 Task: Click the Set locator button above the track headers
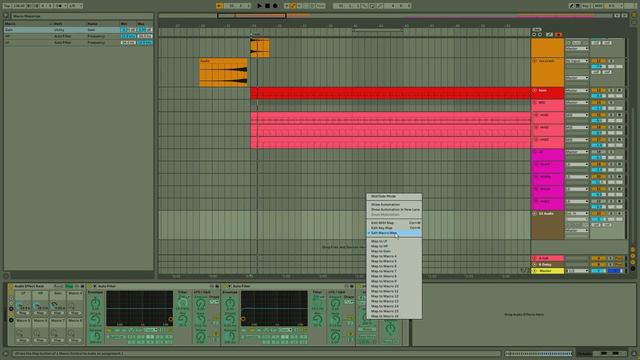click(x=537, y=30)
